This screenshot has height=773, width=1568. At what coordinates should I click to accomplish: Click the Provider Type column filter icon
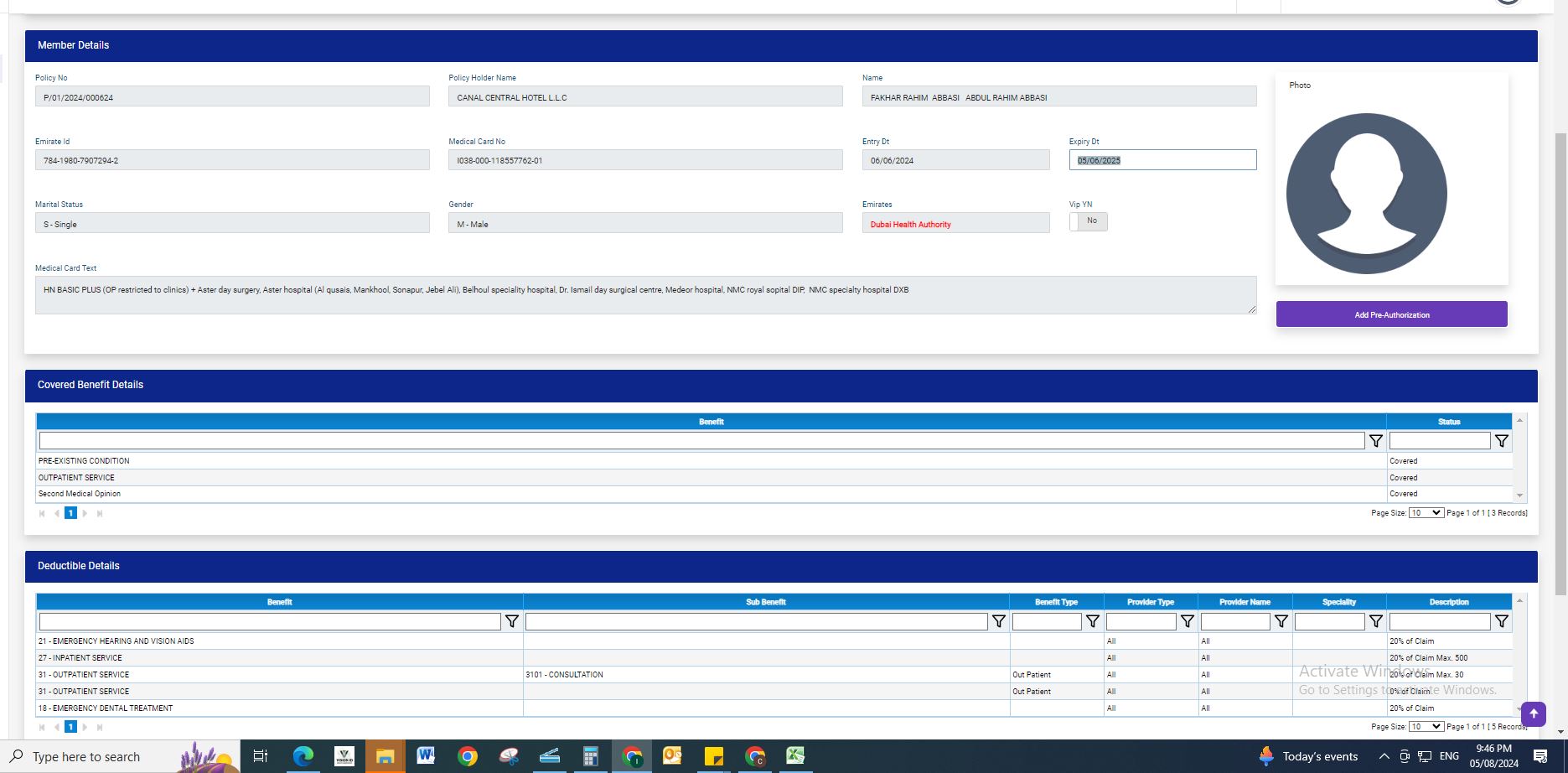pos(1187,622)
